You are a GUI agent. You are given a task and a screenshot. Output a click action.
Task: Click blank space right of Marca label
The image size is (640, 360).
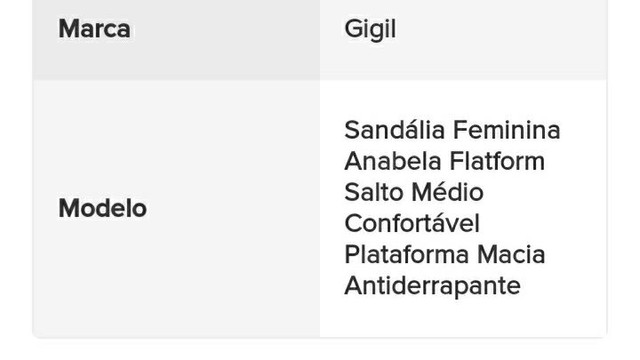224,29
